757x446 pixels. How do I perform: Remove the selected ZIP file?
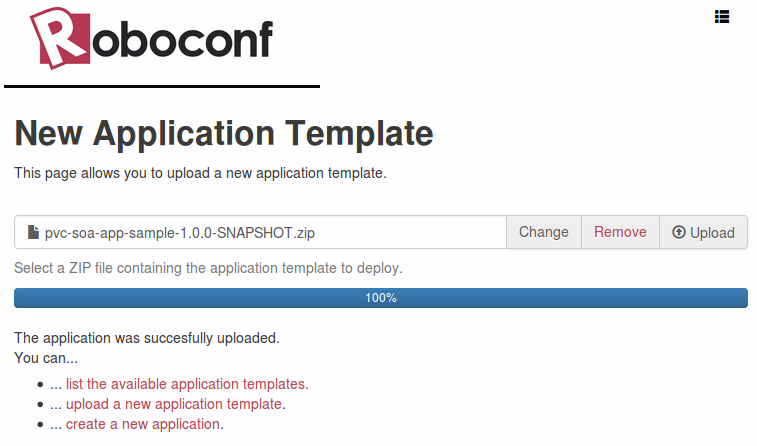tap(620, 232)
